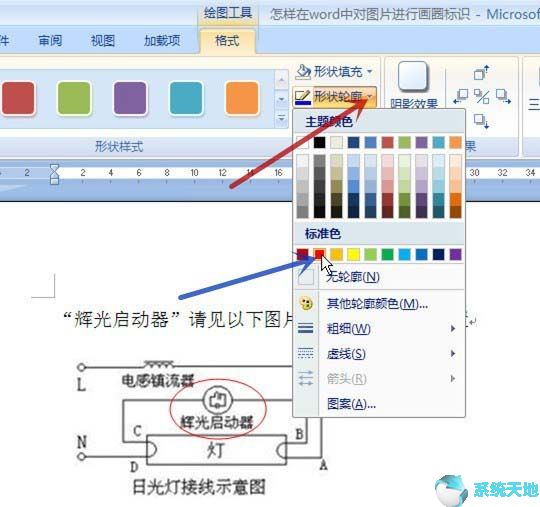Image resolution: width=540 pixels, height=507 pixels.
Task: Switch to the 审阅 tab
Action: (x=50, y=41)
